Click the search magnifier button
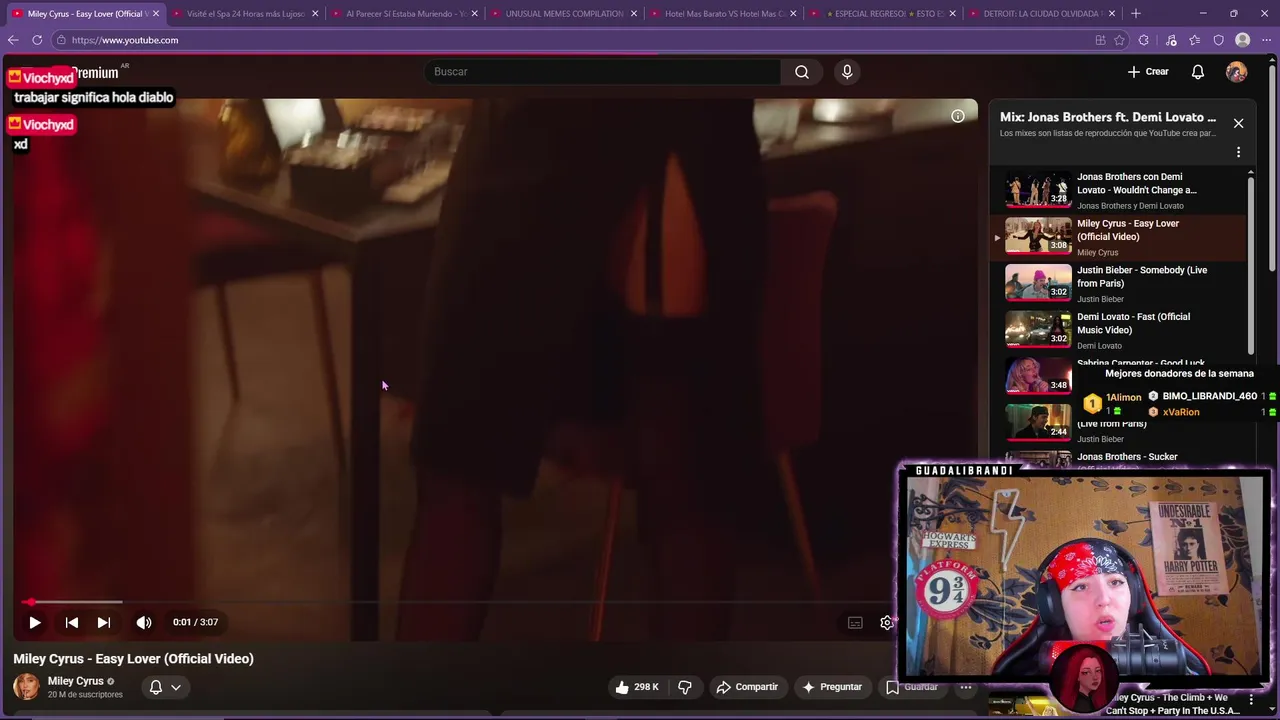Image resolution: width=1280 pixels, height=720 pixels. tap(802, 72)
